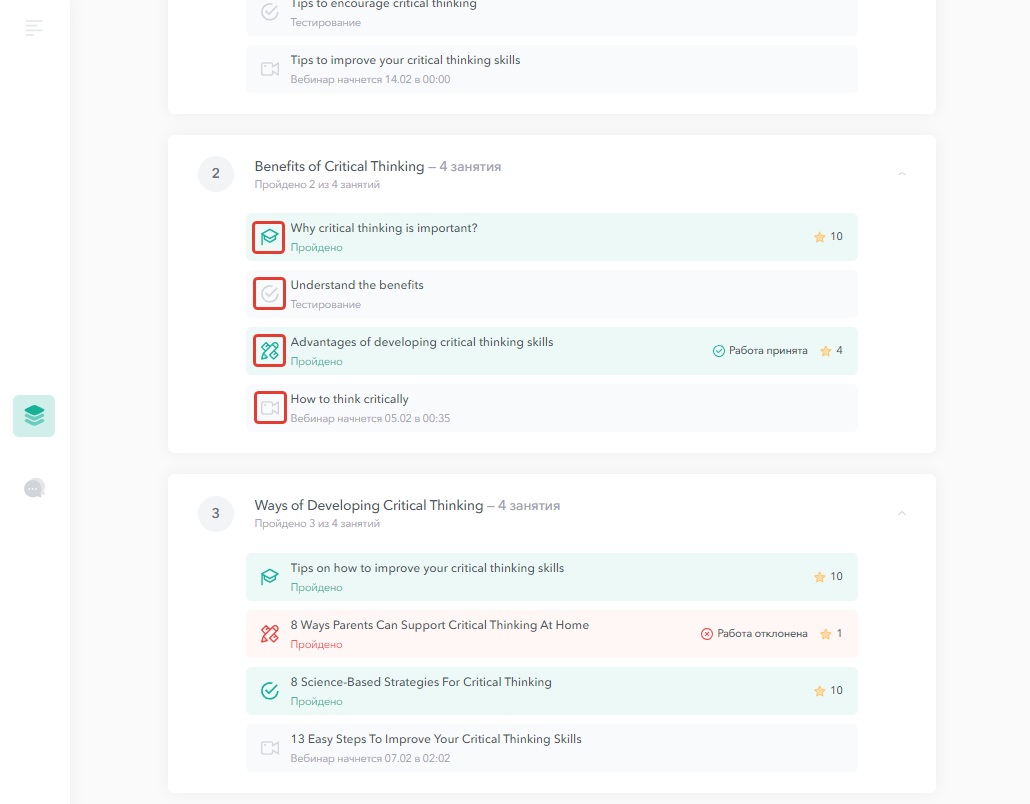Click assignment icon for Advantages of developing lesson

pos(269,351)
